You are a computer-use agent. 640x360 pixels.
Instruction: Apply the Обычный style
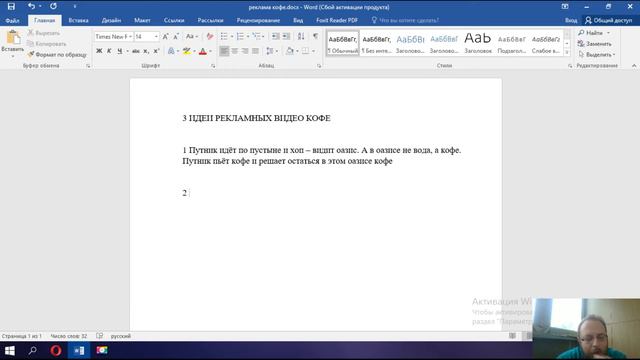343,43
